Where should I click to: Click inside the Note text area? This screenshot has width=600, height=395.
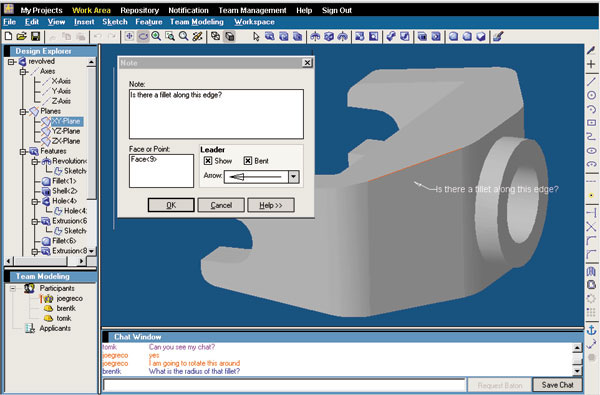tap(216, 114)
